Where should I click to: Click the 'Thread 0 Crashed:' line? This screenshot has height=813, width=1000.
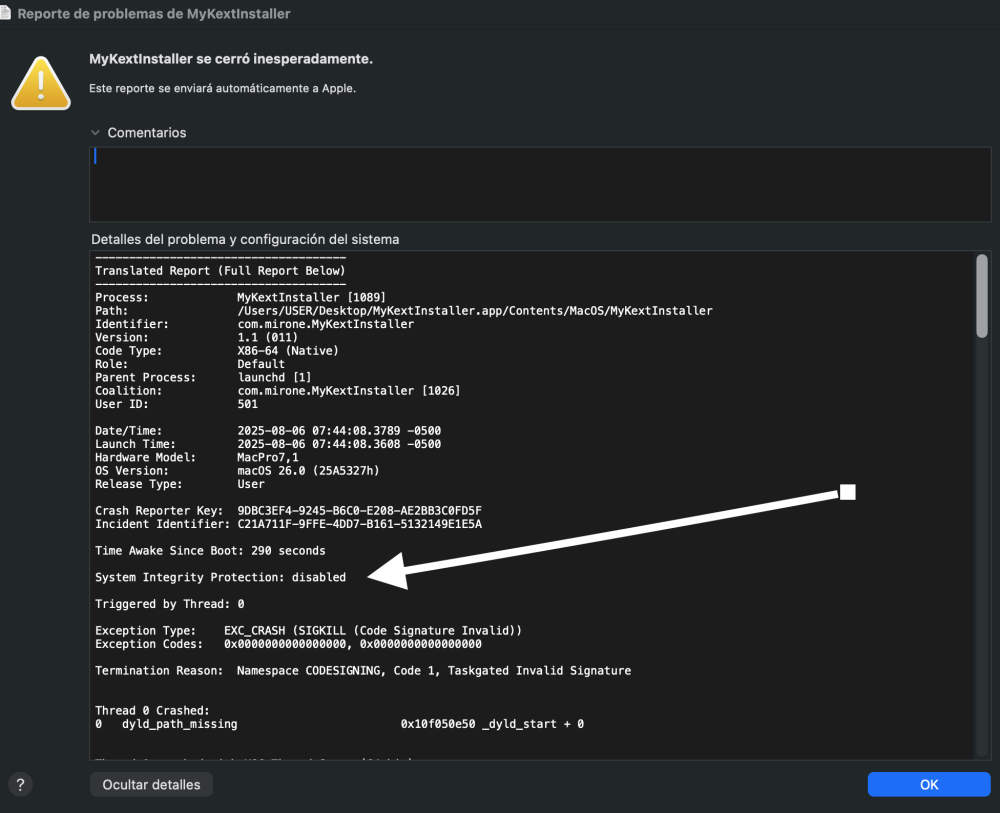click(x=152, y=711)
